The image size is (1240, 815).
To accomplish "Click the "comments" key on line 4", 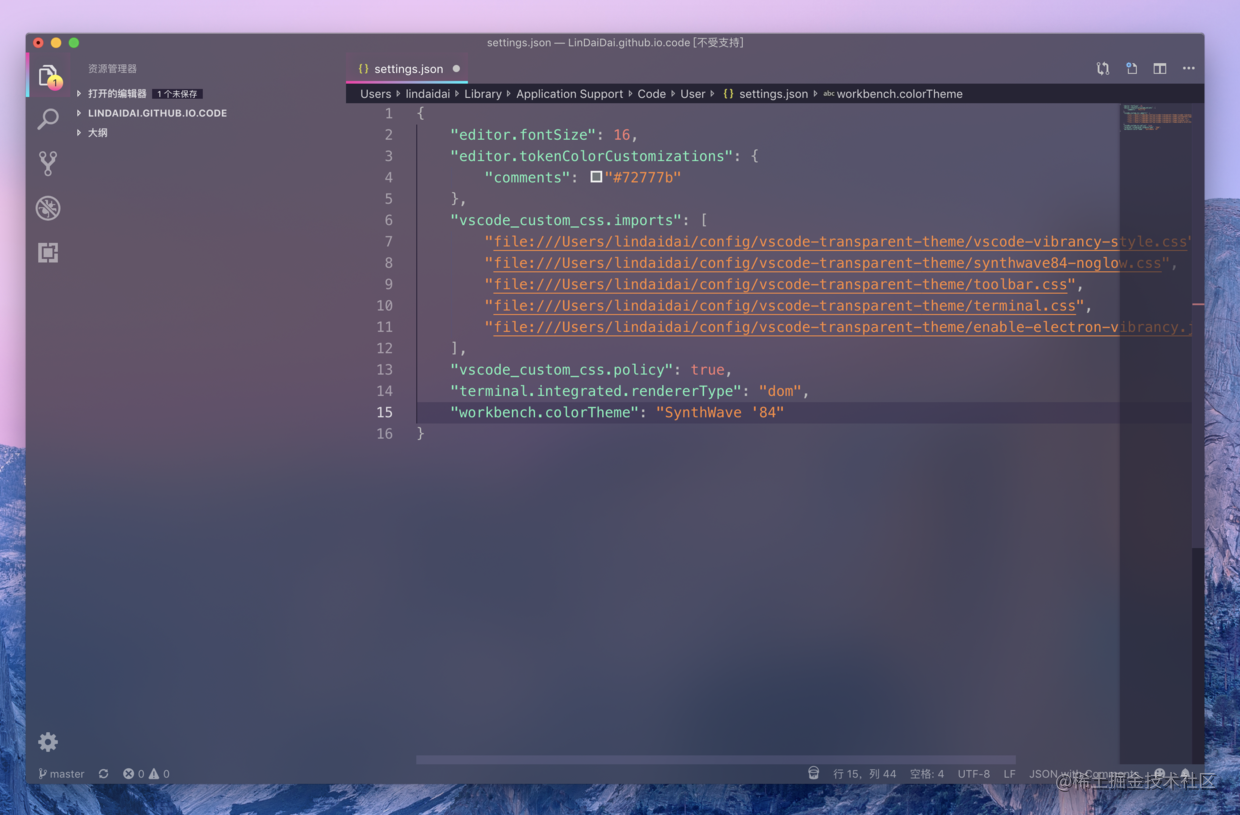I will click(528, 178).
